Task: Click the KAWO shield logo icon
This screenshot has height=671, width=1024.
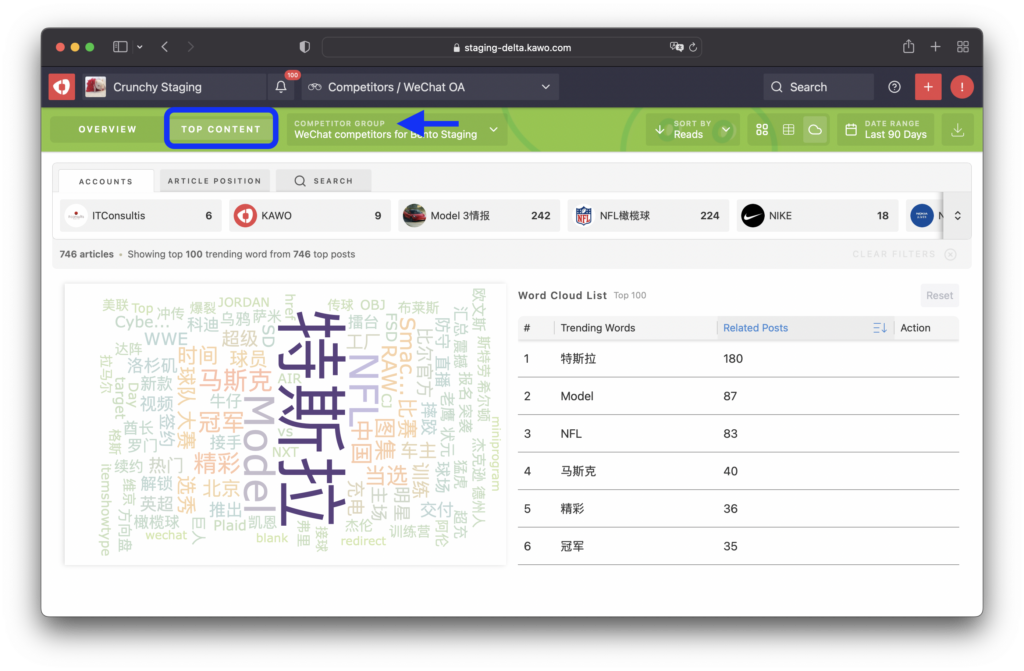Action: (x=62, y=87)
